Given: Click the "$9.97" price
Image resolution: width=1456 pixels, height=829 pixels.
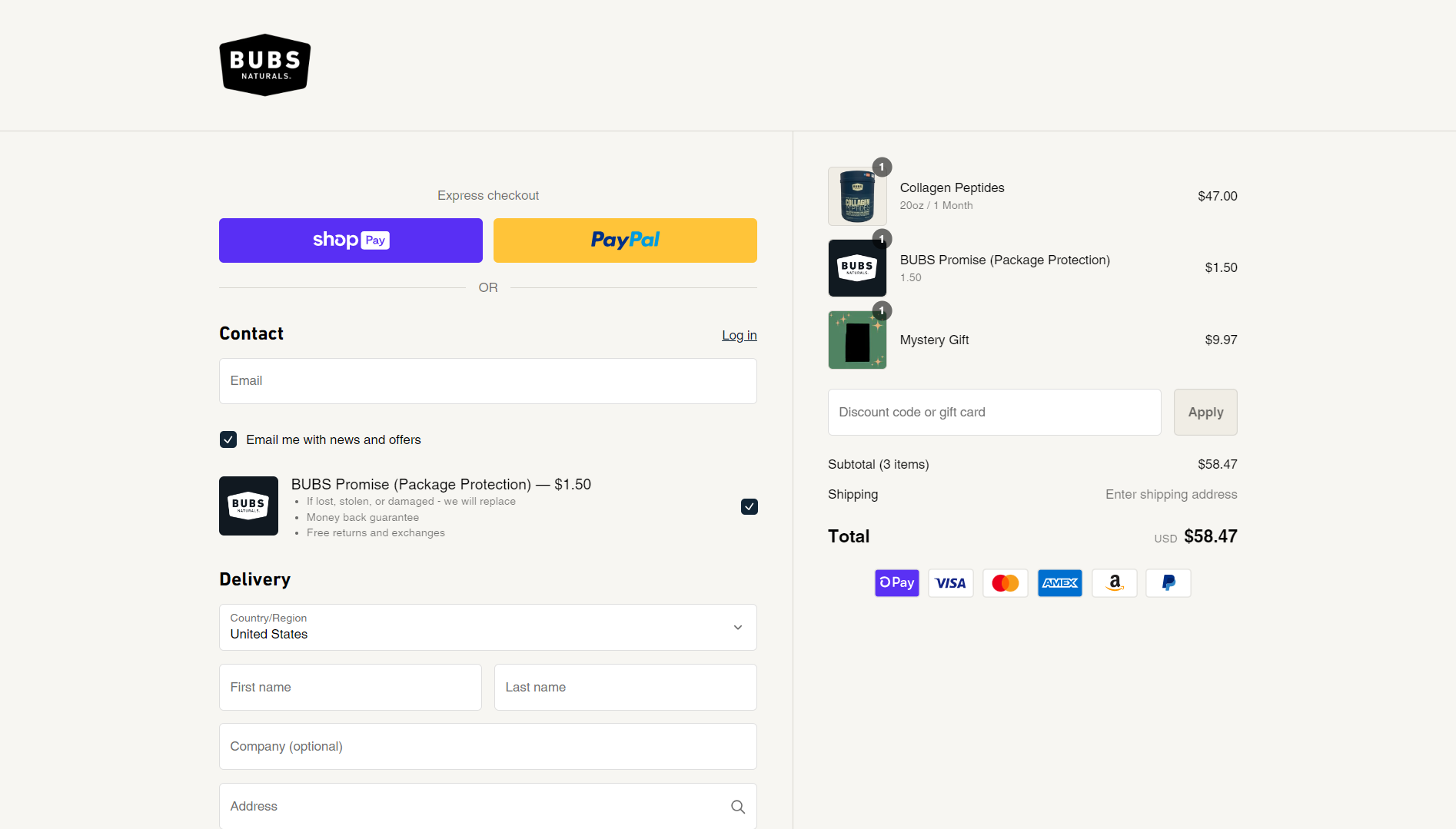Looking at the screenshot, I should (x=1222, y=340).
